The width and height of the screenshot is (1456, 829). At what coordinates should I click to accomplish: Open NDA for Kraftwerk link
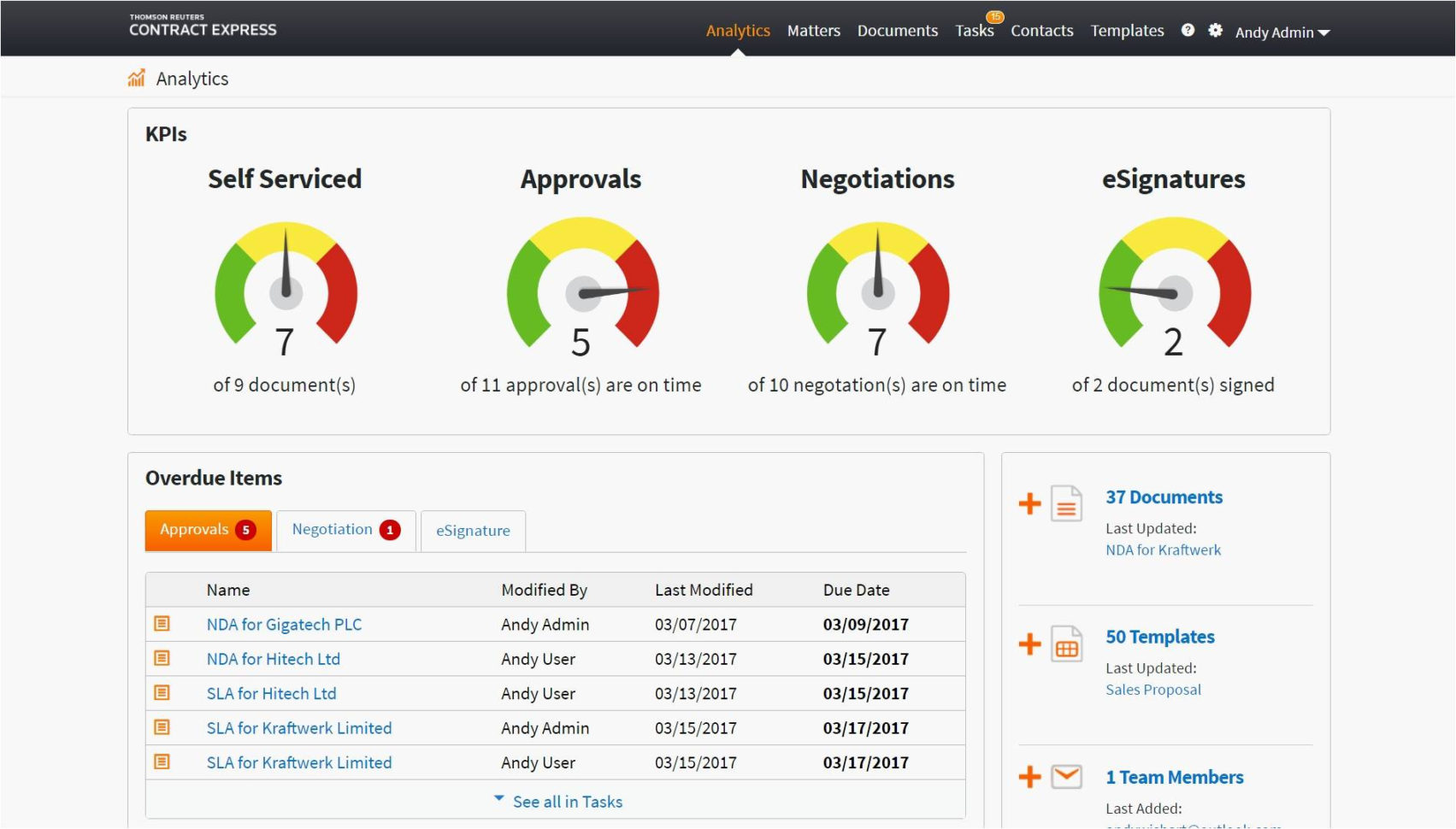tap(1164, 550)
